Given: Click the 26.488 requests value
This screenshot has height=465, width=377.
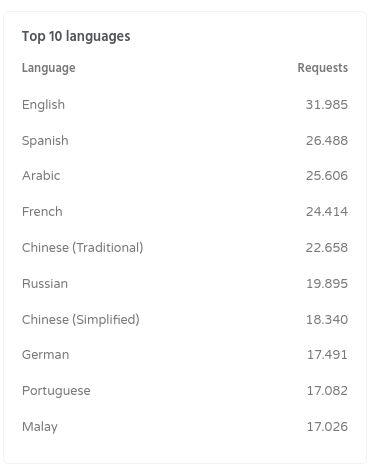Looking at the screenshot, I should [x=327, y=140].
